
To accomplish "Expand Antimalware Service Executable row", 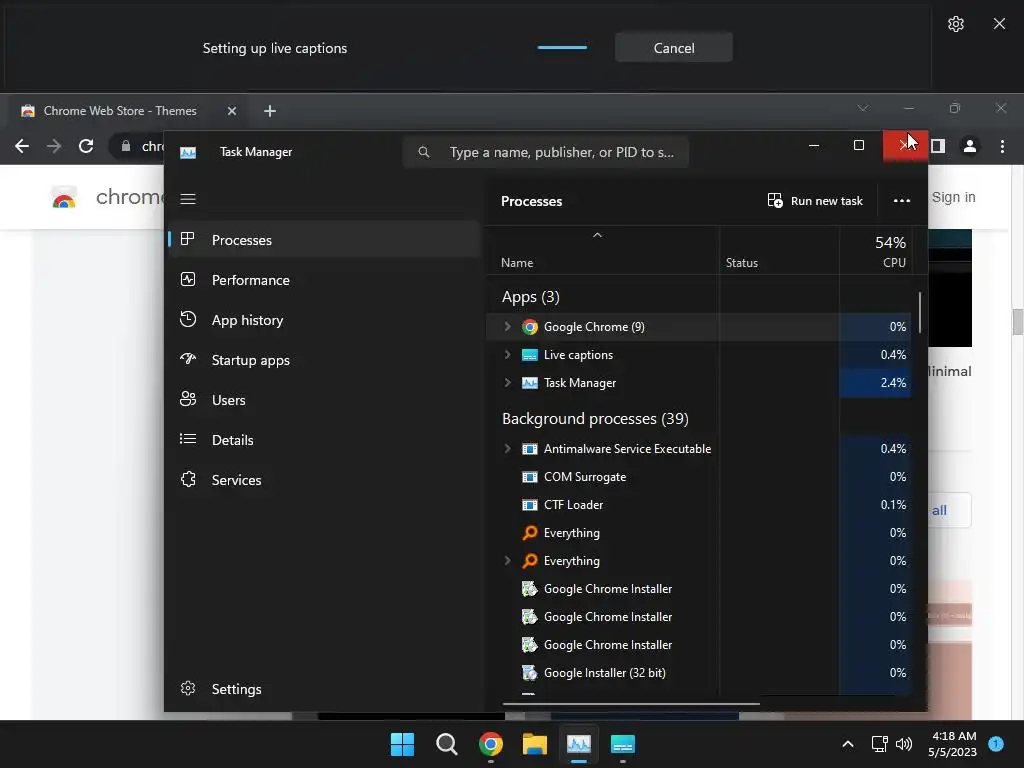I will (x=507, y=449).
